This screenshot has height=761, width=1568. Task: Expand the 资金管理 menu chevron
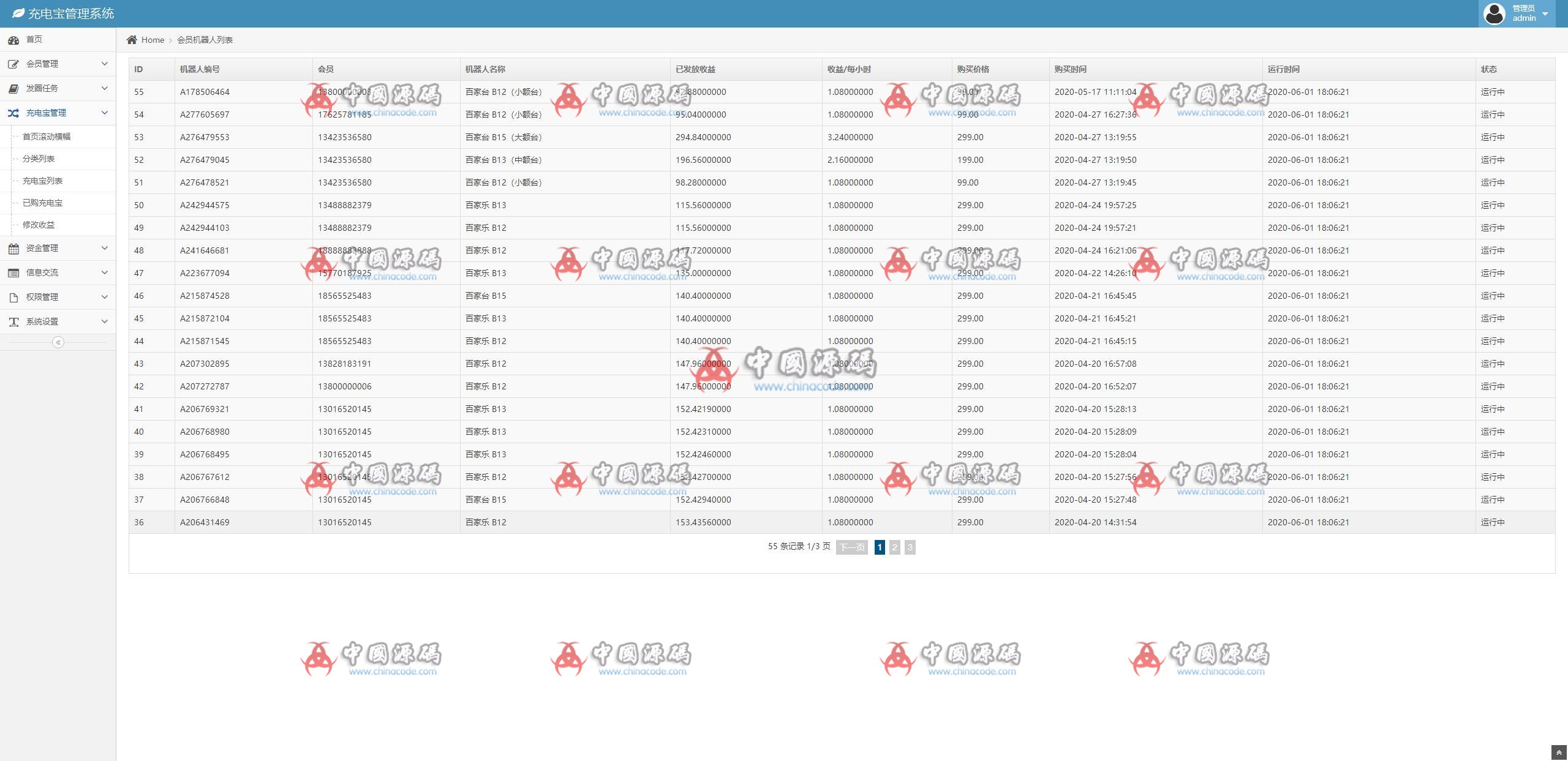[104, 248]
